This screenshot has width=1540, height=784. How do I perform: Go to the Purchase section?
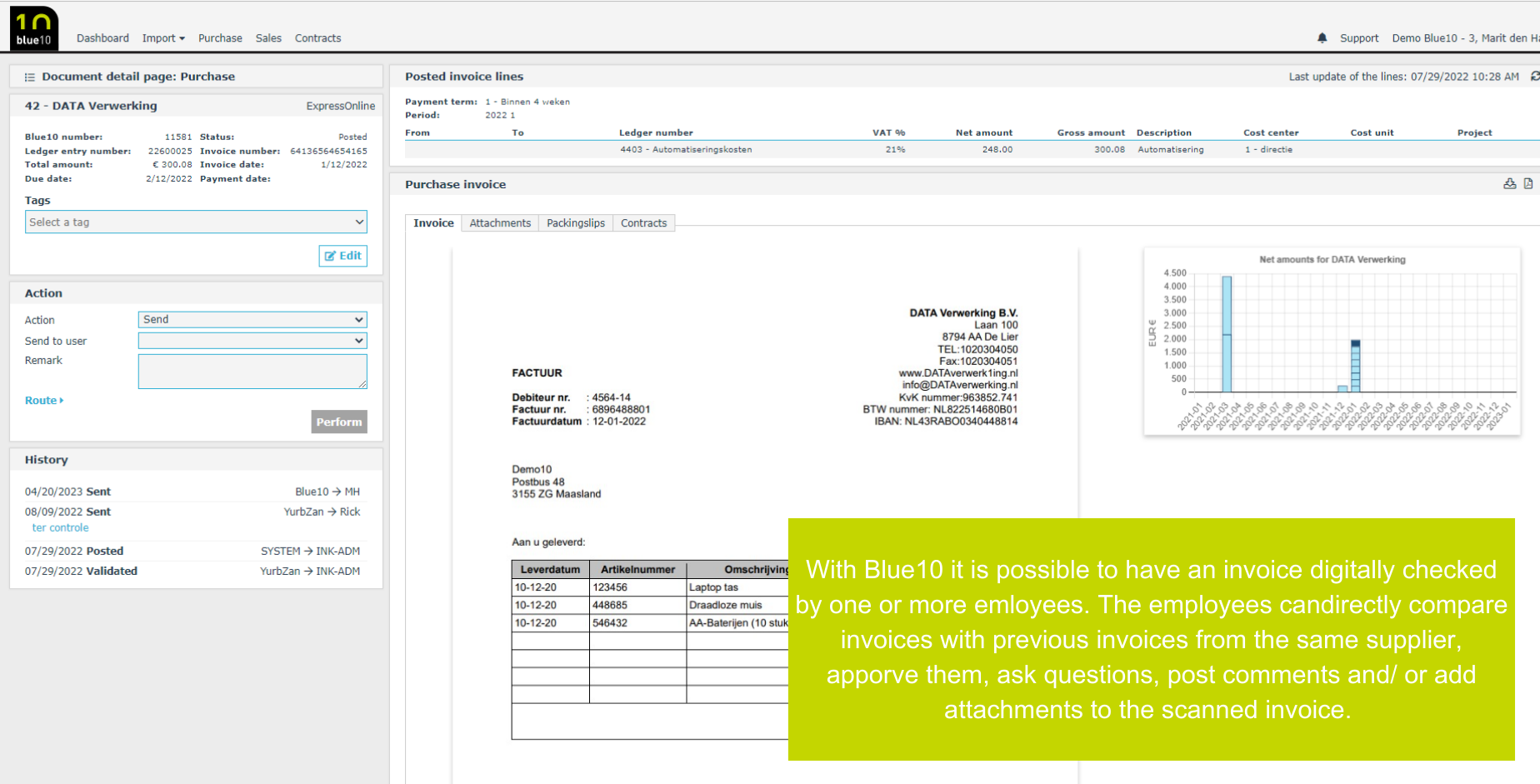[220, 38]
